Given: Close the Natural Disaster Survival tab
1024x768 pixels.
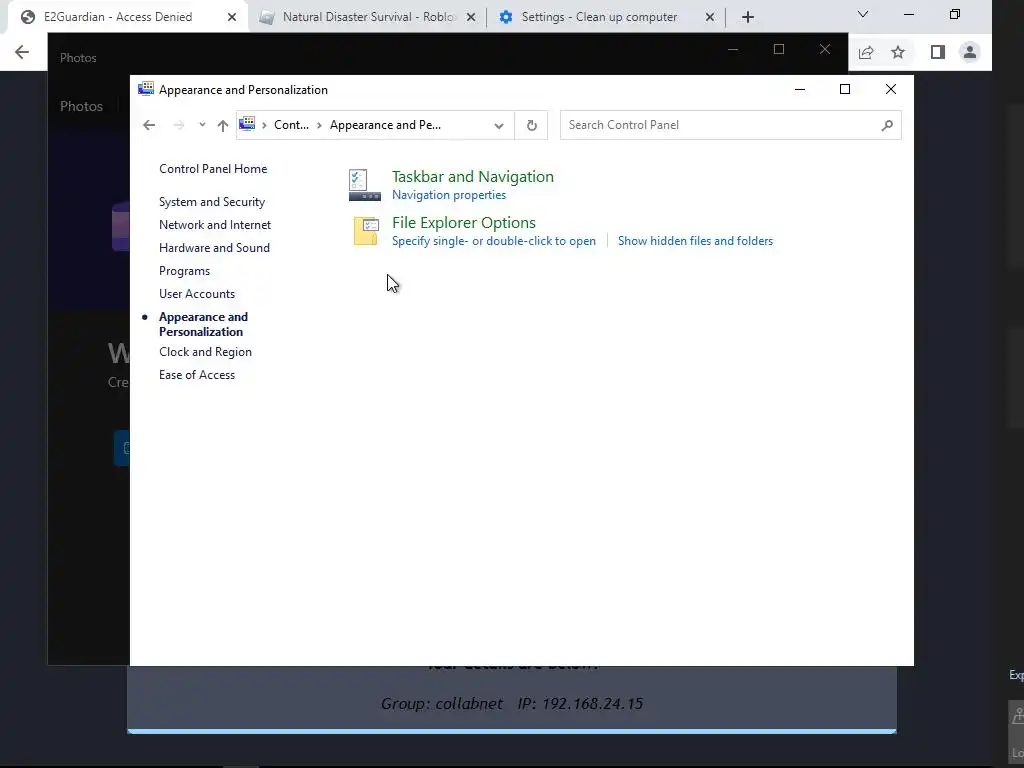Looking at the screenshot, I should point(471,17).
